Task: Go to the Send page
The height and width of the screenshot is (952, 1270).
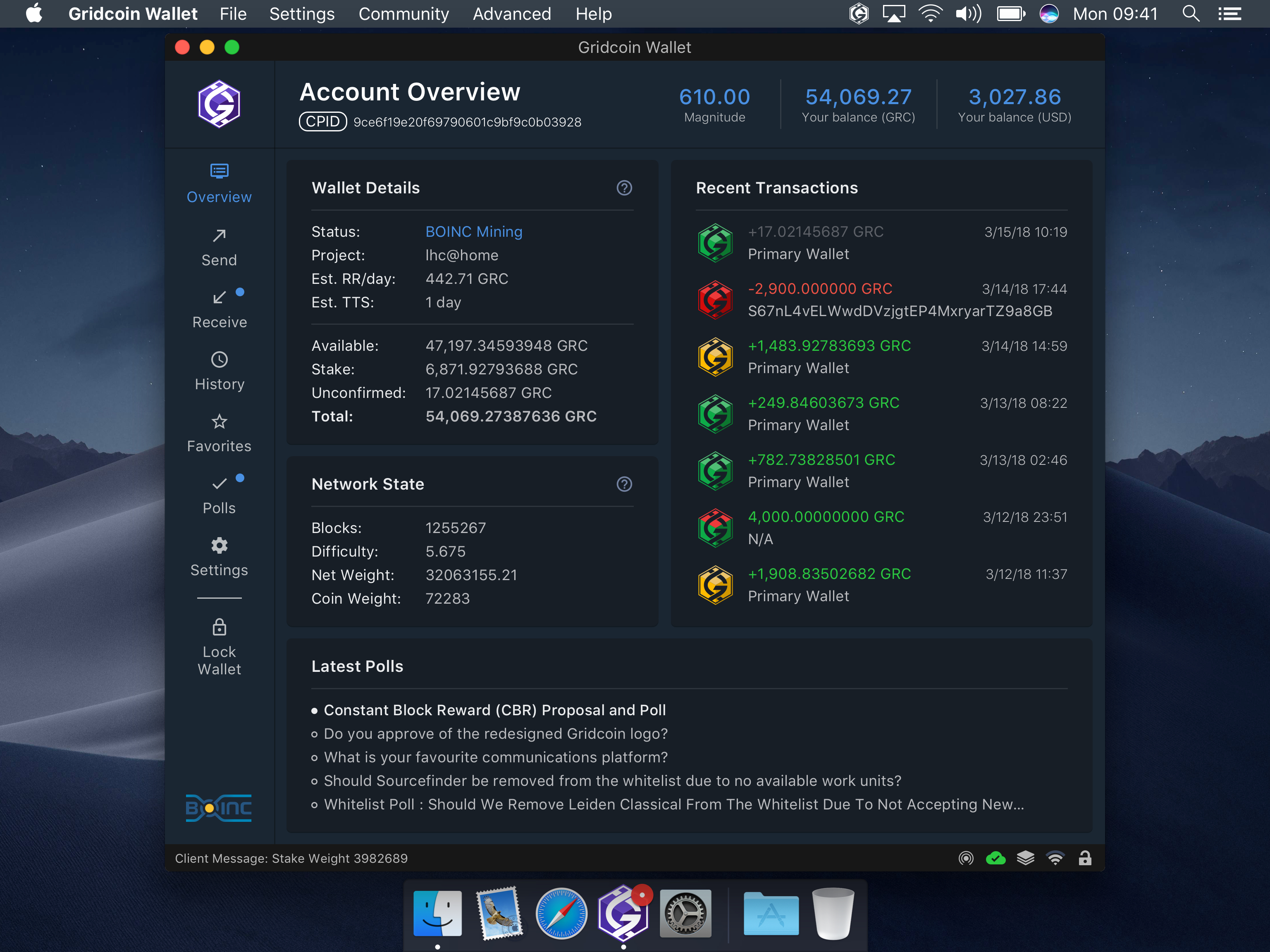Action: pos(219,248)
